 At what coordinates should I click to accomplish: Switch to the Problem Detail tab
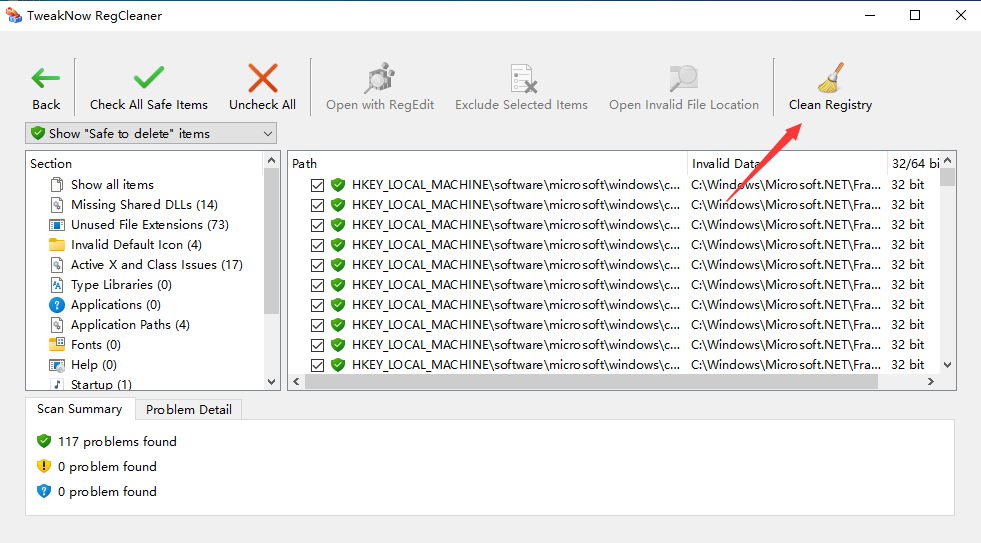[189, 410]
